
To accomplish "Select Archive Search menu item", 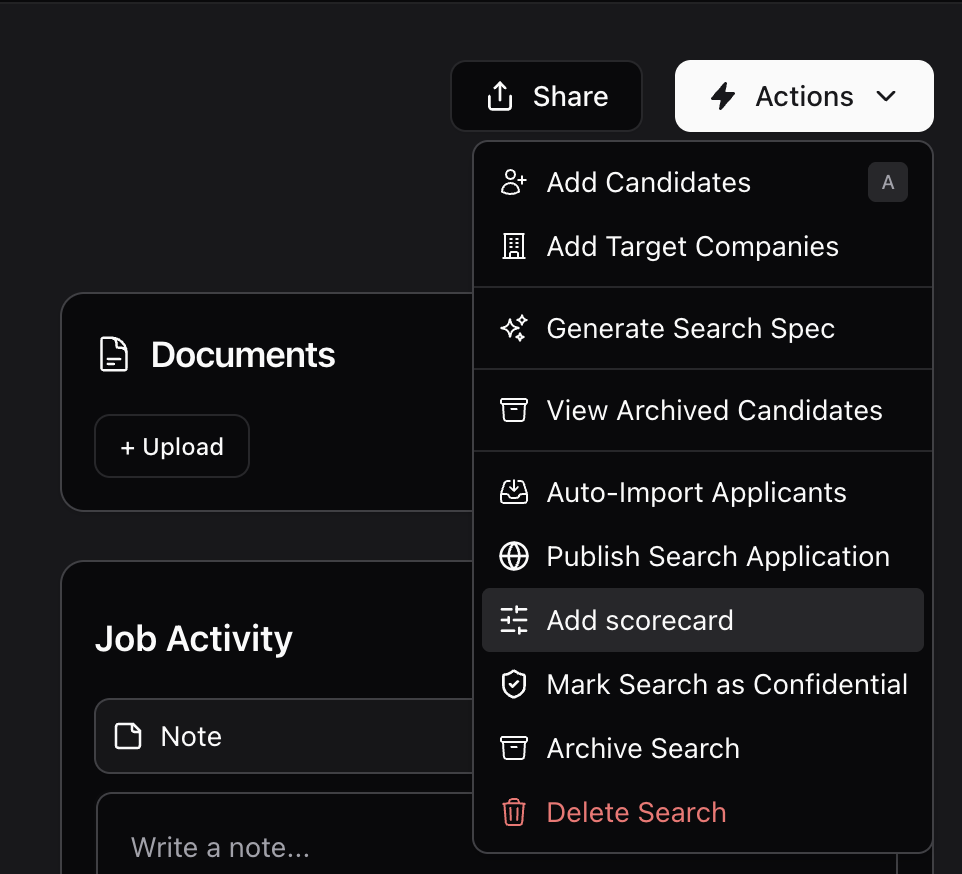I will tap(702, 748).
